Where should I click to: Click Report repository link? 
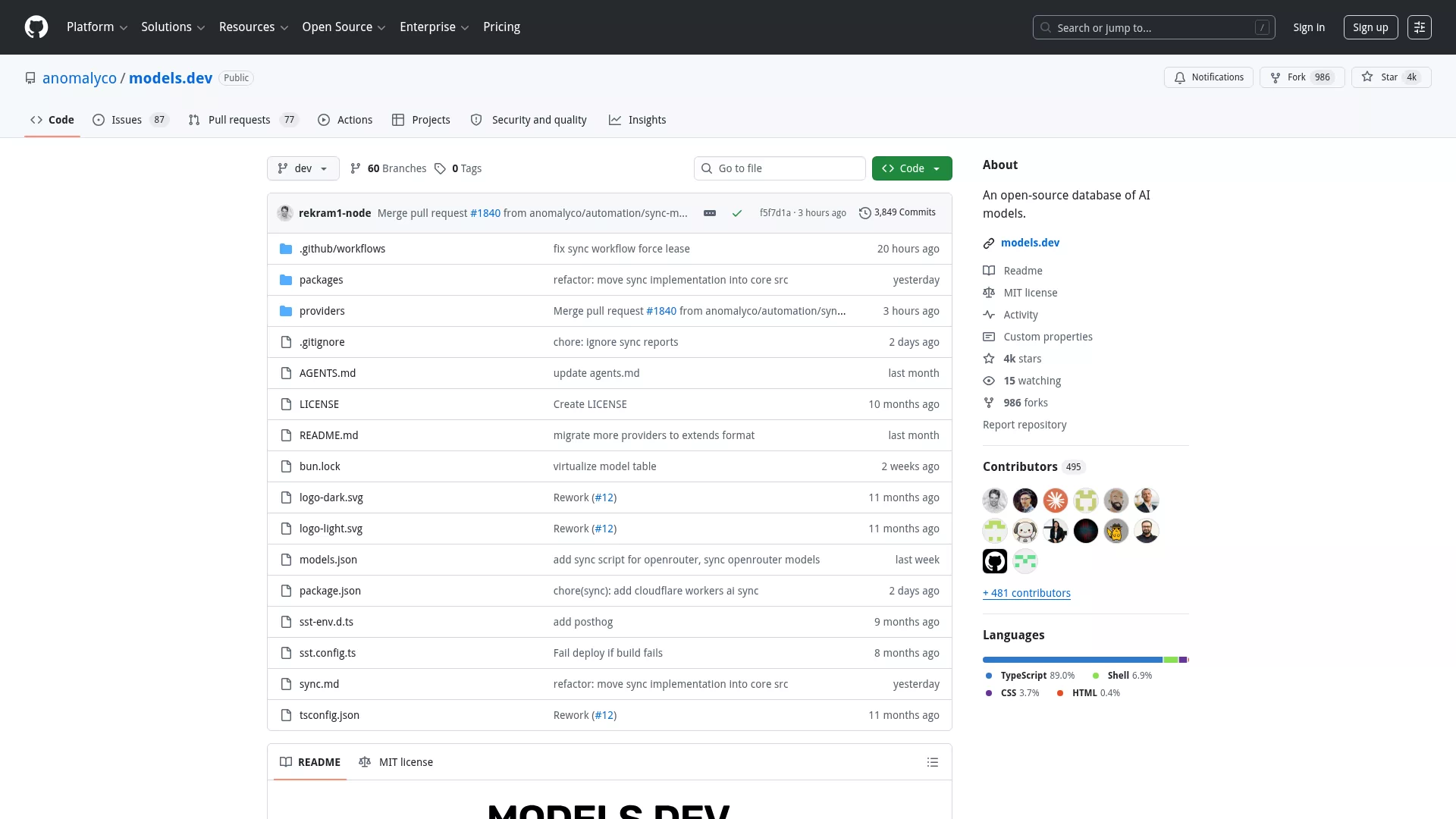pyautogui.click(x=1025, y=425)
